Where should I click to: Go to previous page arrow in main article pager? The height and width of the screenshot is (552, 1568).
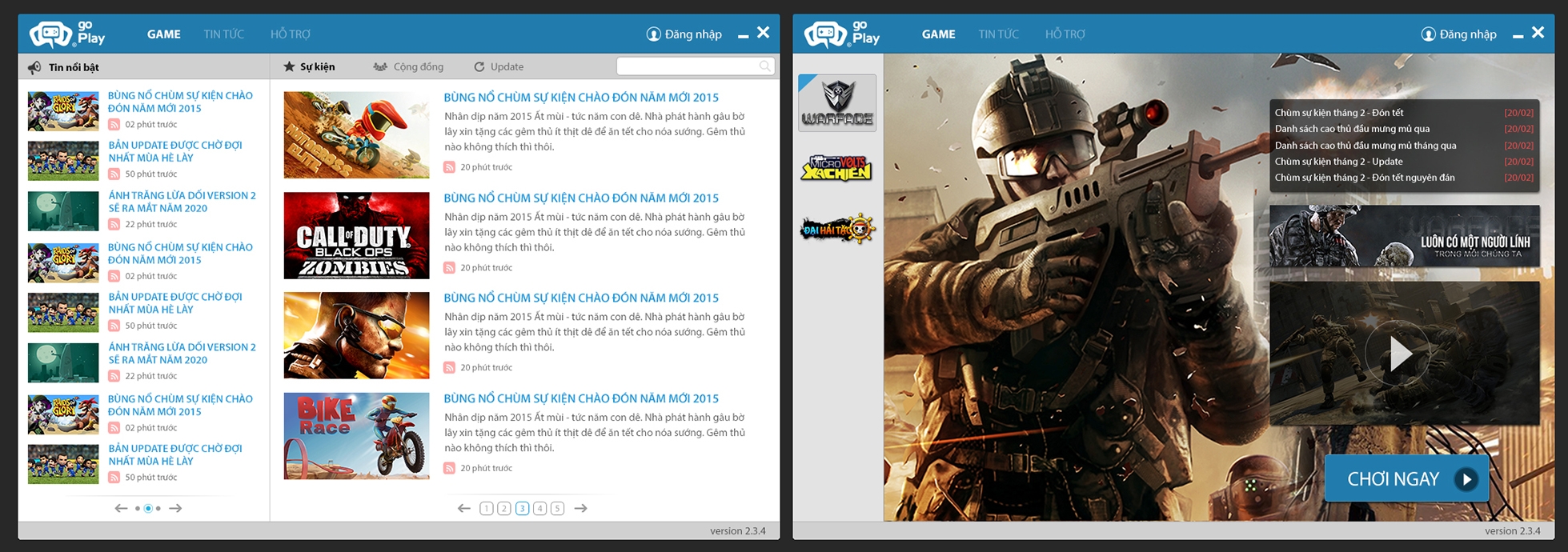click(463, 508)
